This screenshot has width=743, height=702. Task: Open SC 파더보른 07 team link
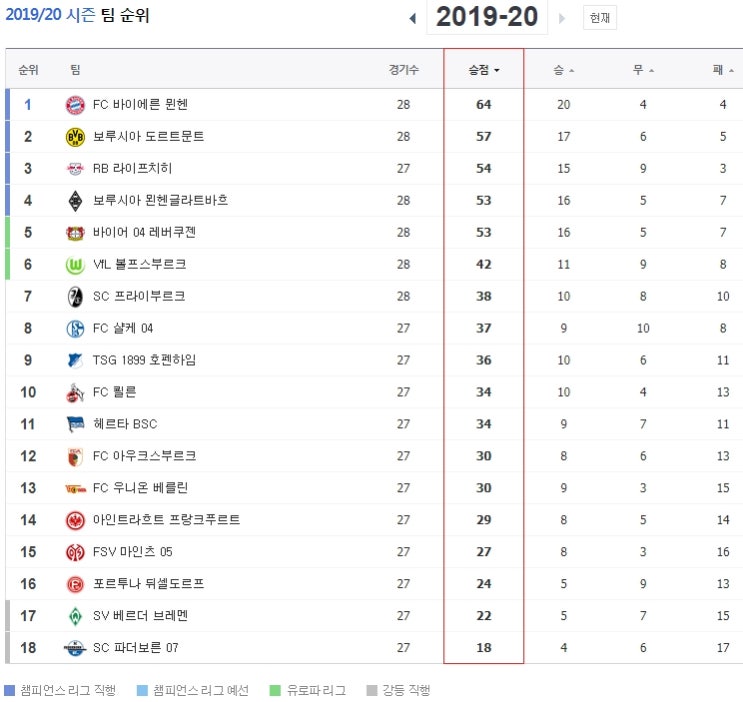coord(136,647)
